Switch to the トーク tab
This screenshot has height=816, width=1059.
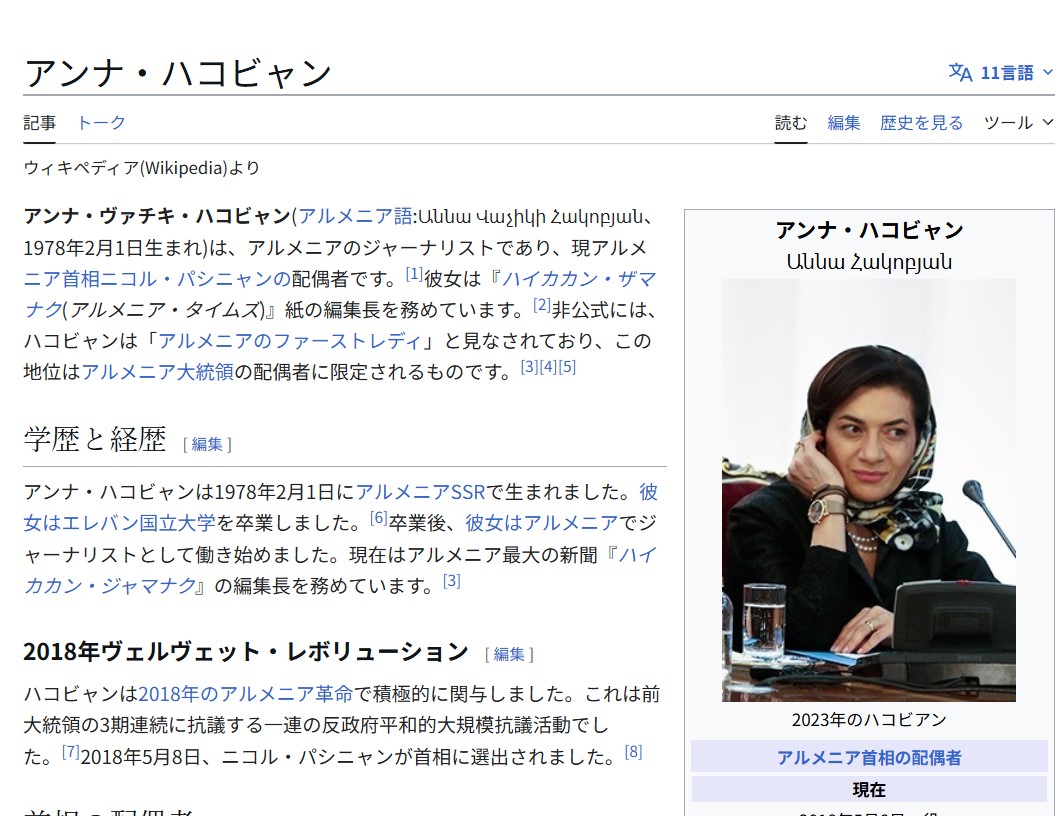pos(101,122)
